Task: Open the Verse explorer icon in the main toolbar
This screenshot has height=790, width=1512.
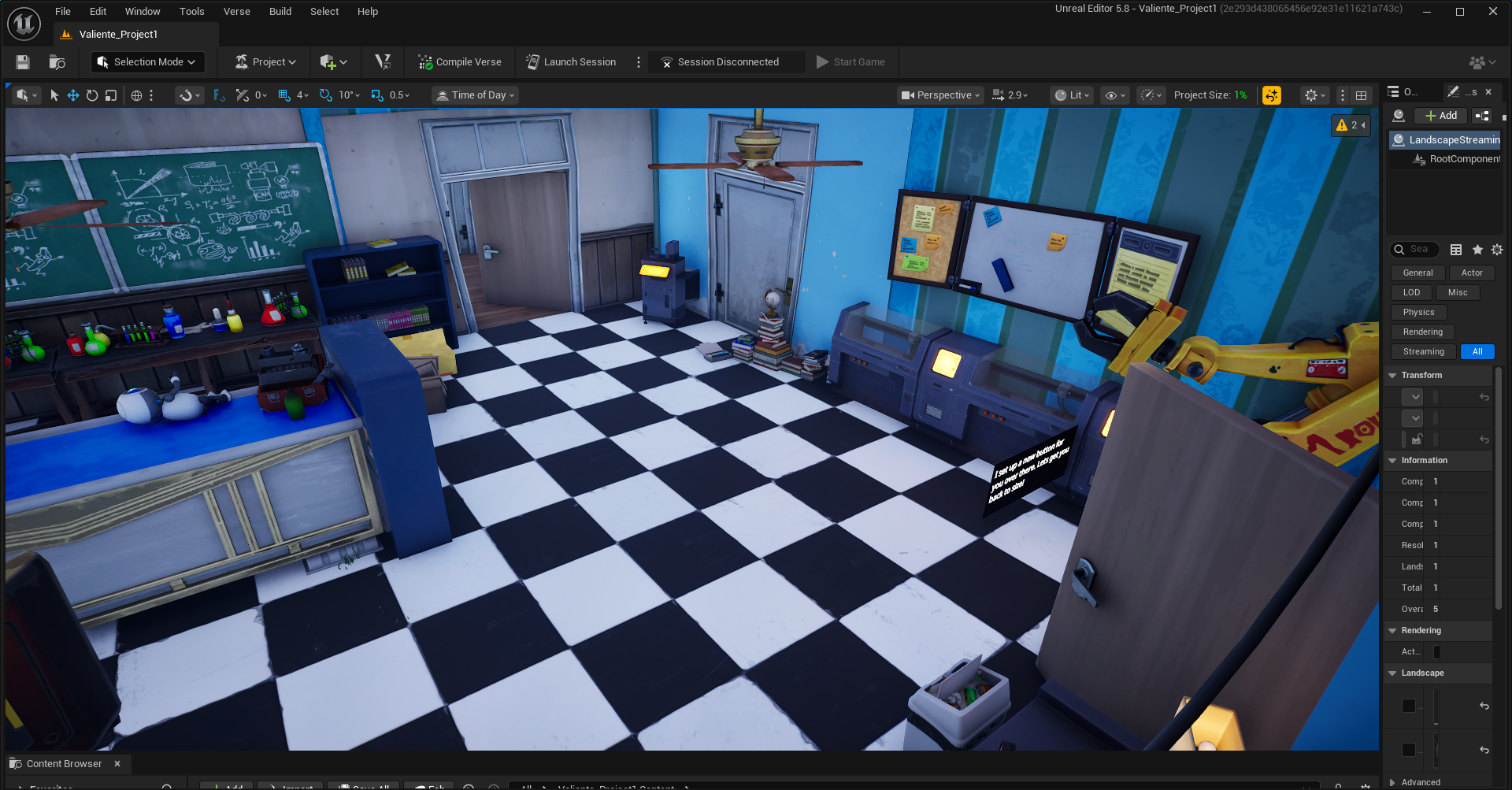Action: [383, 62]
